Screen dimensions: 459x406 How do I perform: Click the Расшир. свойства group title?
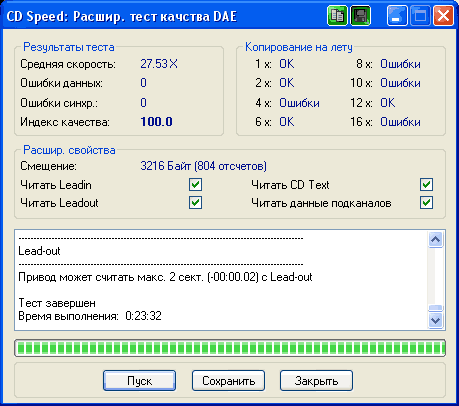[69, 150]
